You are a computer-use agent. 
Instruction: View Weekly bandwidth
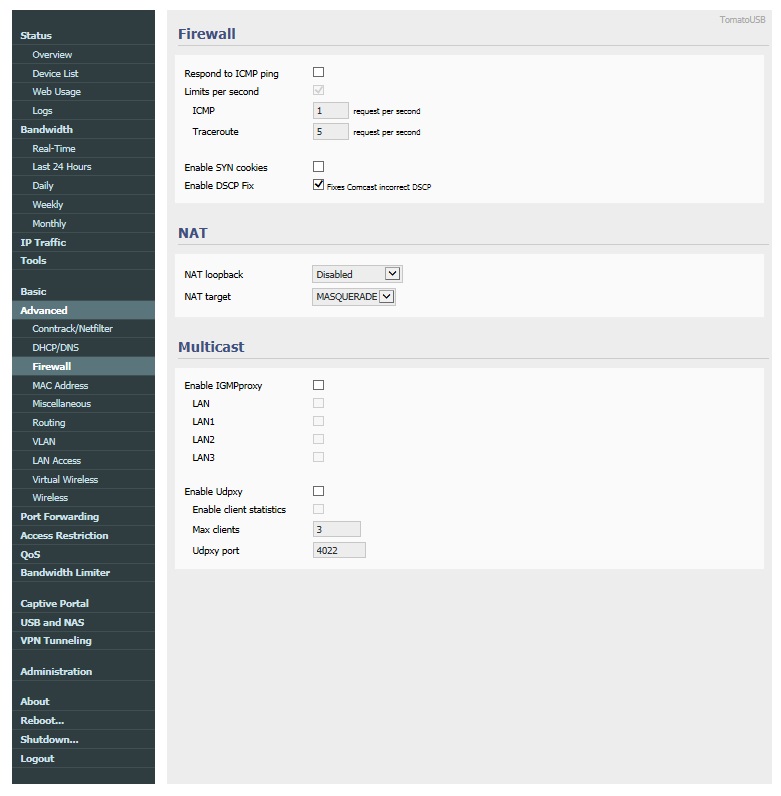pyautogui.click(x=84, y=204)
